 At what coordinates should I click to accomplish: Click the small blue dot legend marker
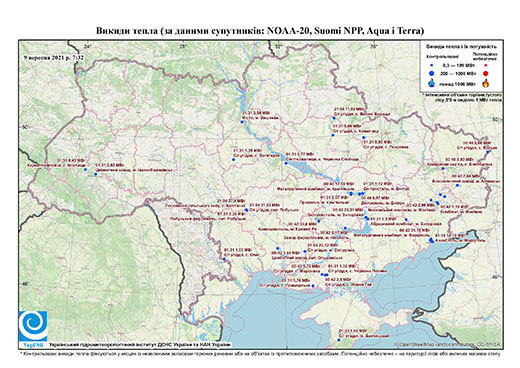coord(432,65)
